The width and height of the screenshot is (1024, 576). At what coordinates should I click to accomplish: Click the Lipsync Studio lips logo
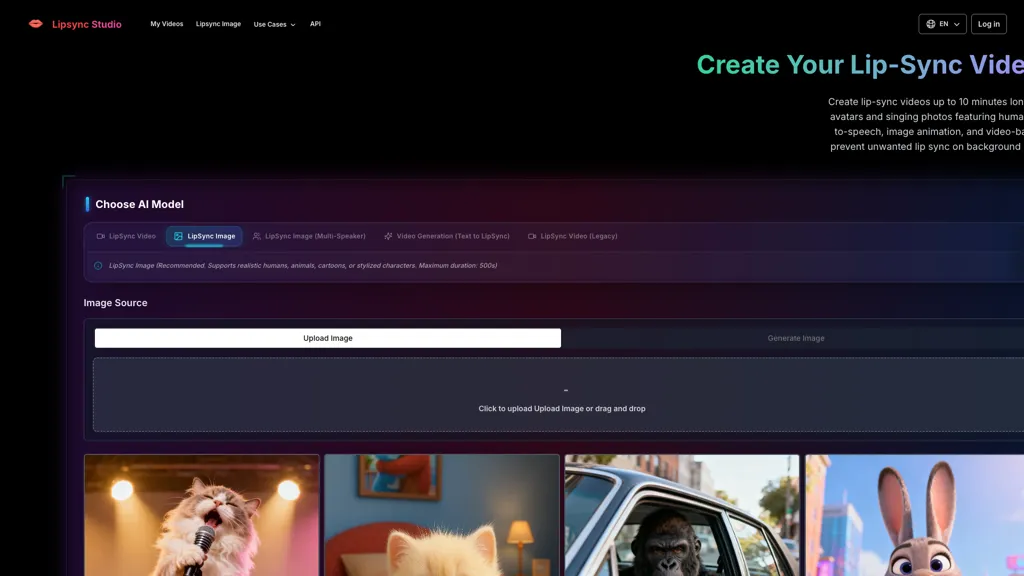coord(36,23)
